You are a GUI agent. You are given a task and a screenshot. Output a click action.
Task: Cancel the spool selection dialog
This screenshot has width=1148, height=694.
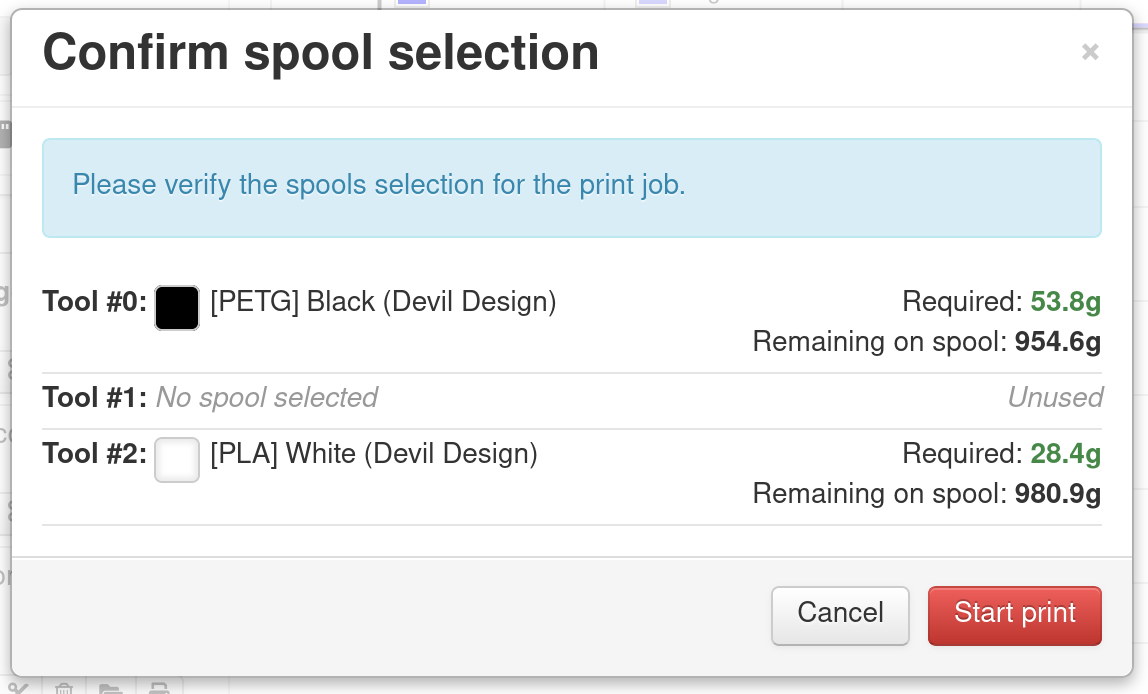point(840,615)
